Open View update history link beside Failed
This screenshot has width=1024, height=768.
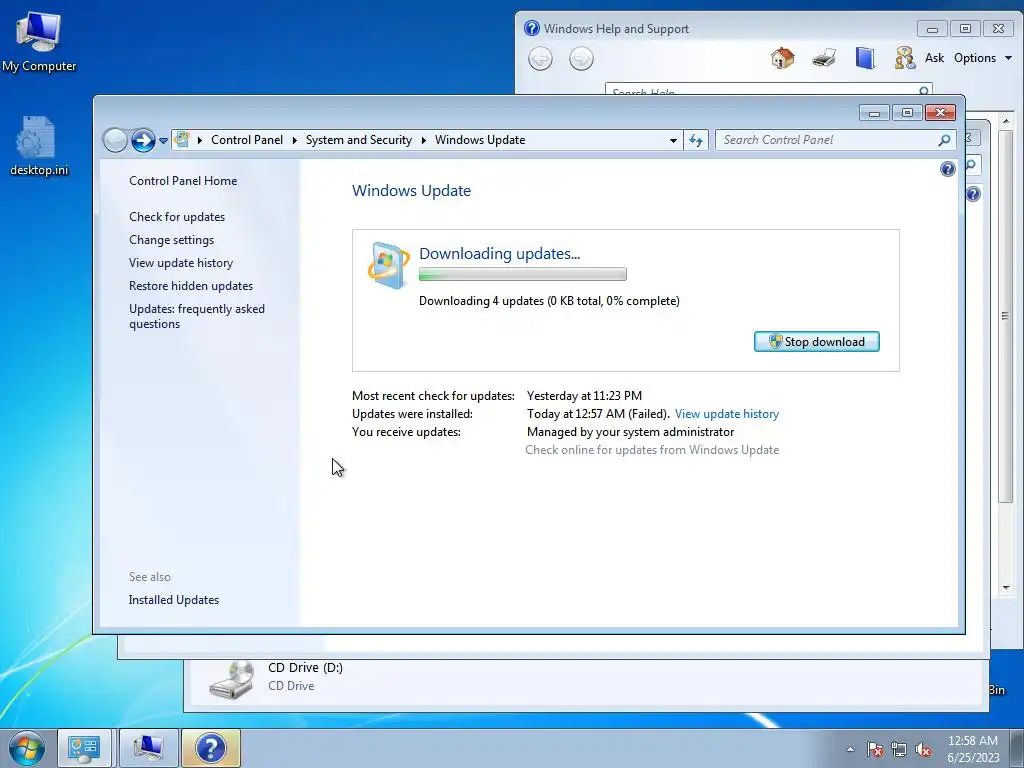[x=727, y=414]
